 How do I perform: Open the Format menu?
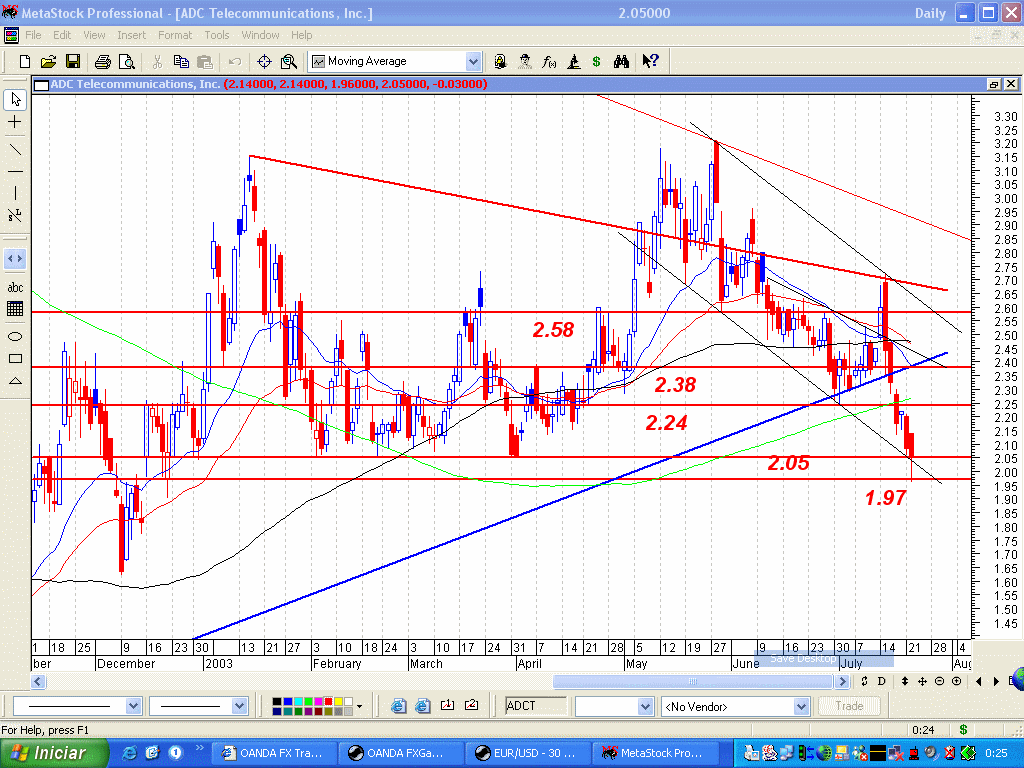[x=175, y=35]
